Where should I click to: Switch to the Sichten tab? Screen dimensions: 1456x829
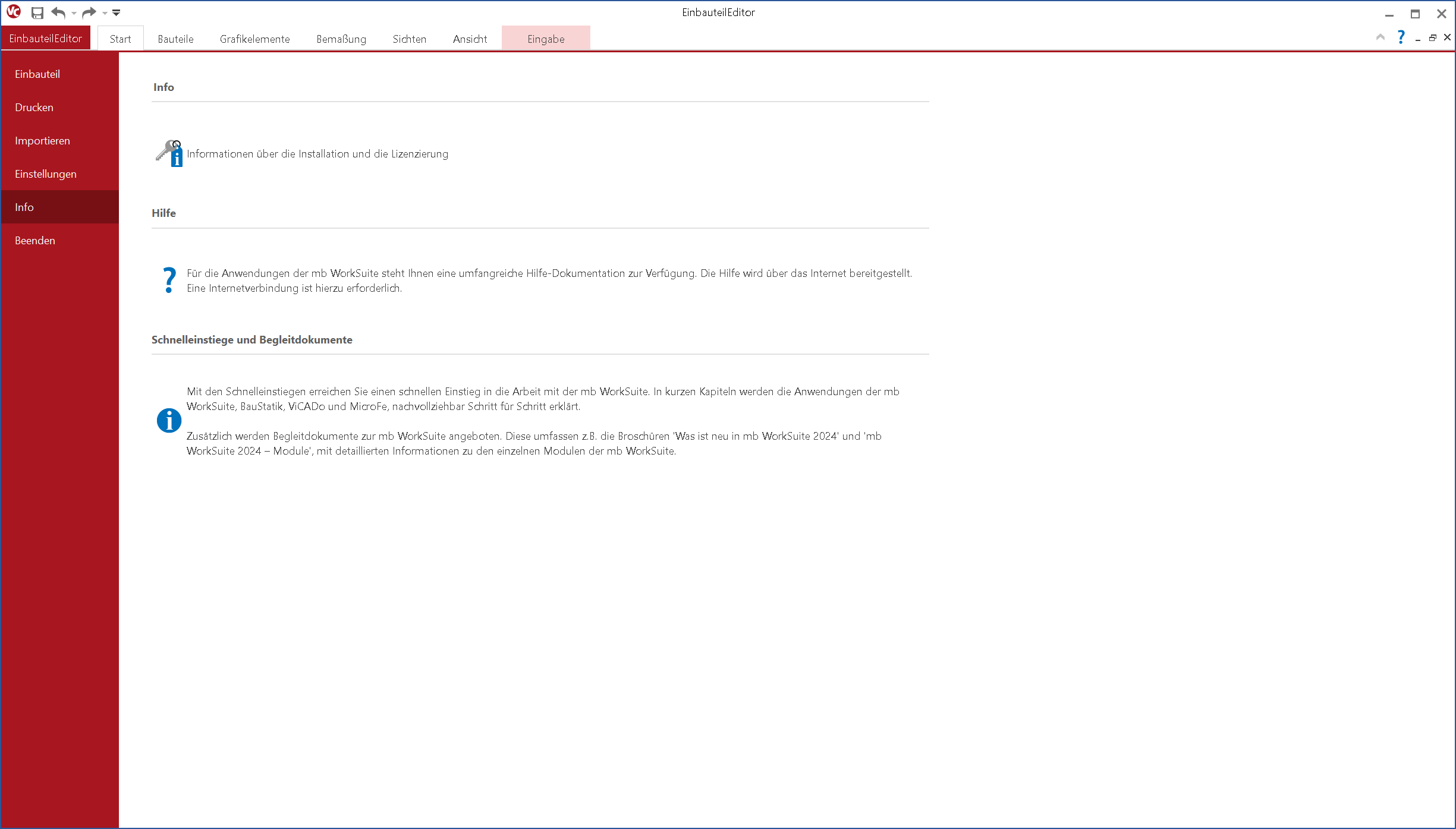click(410, 39)
